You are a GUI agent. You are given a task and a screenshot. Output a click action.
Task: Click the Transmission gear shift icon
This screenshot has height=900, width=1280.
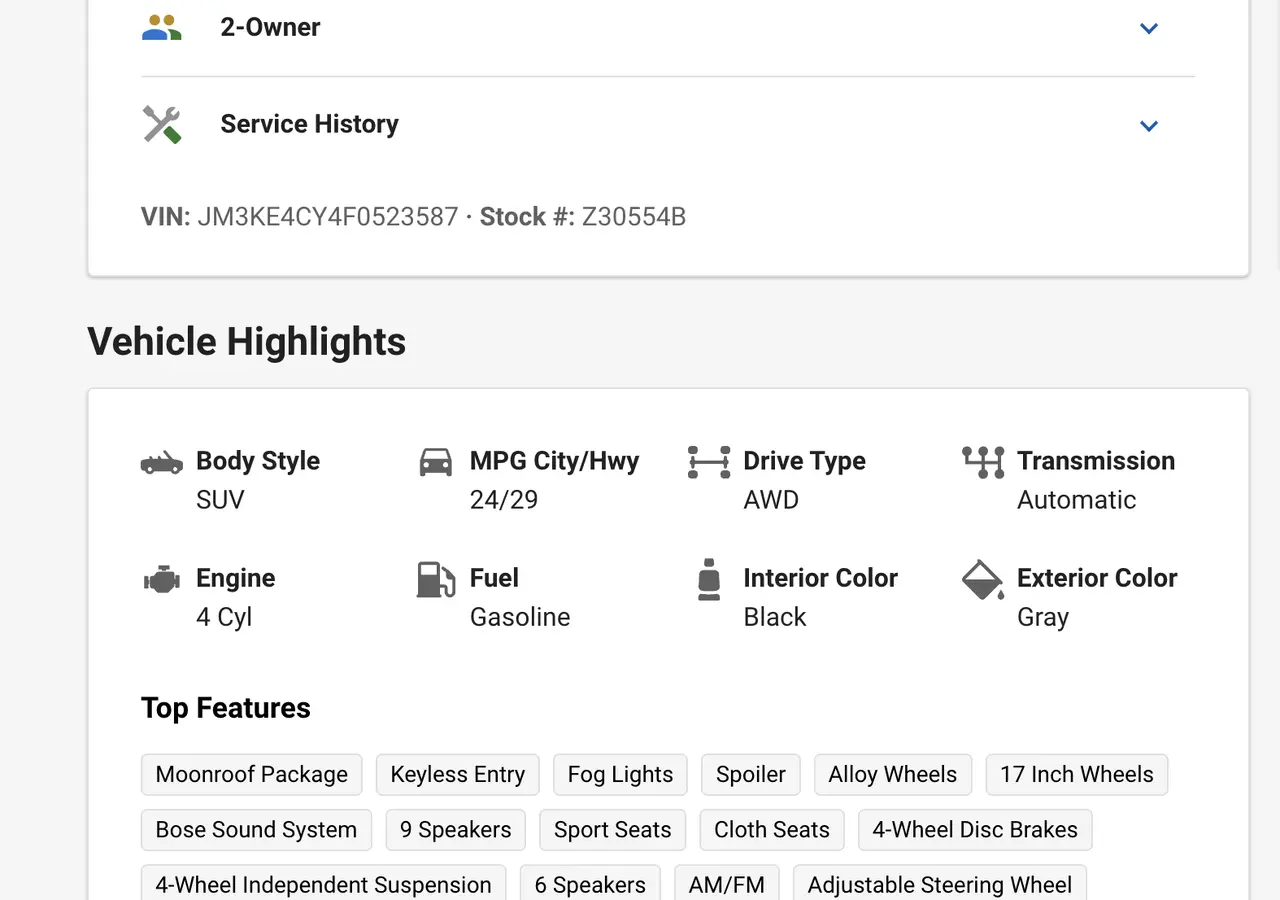(x=982, y=462)
